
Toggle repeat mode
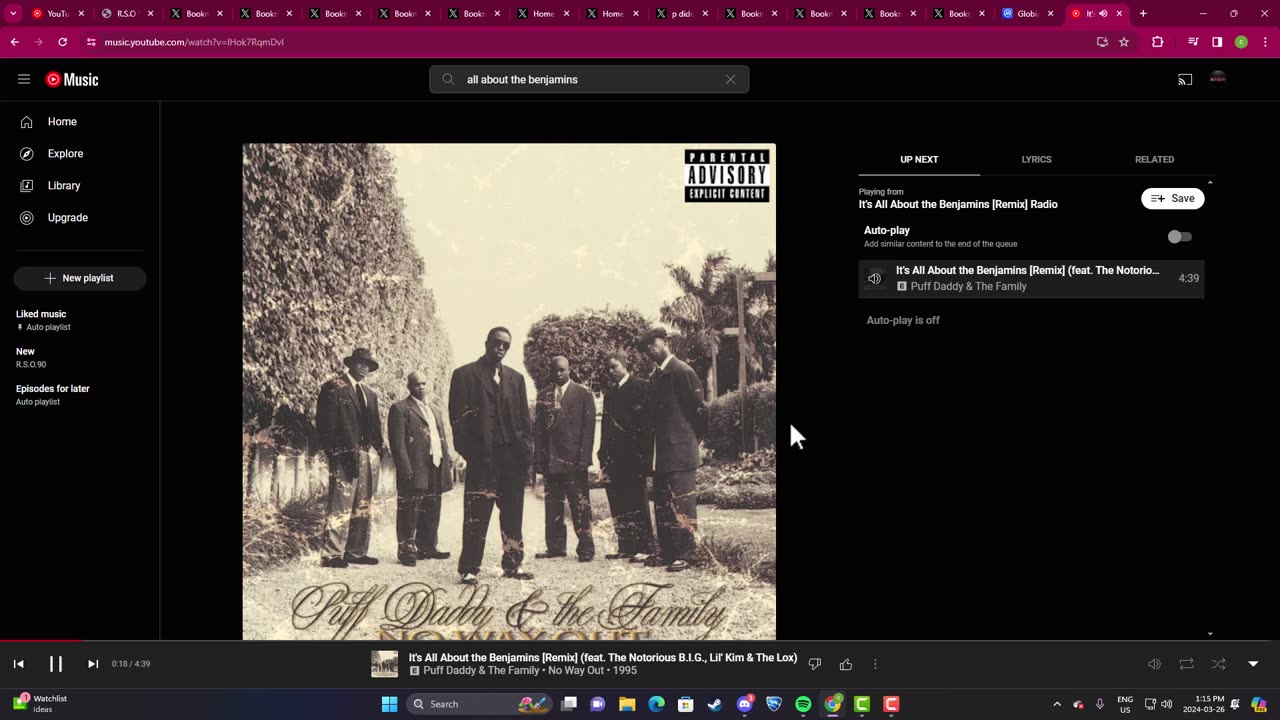1186,664
